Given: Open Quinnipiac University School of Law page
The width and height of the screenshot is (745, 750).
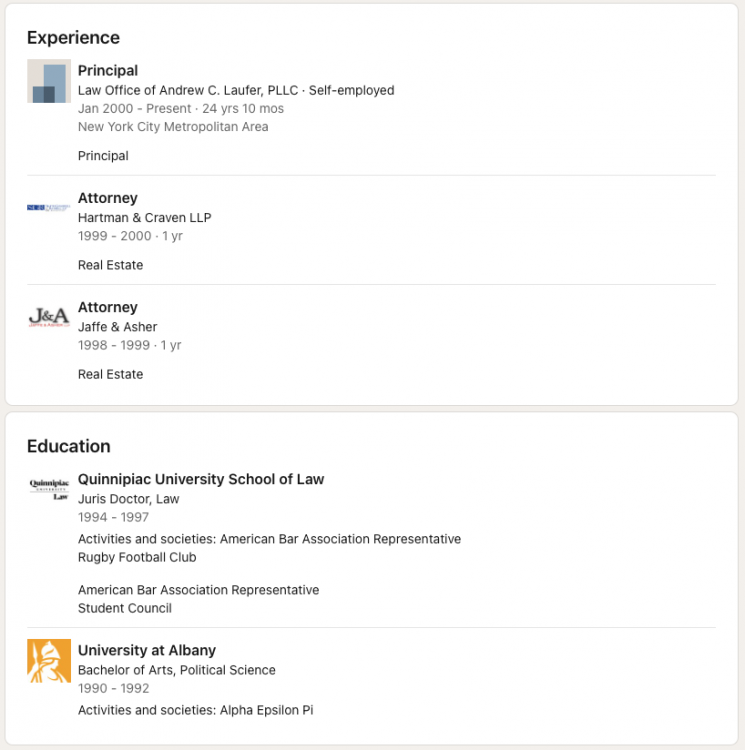Looking at the screenshot, I should click(201, 479).
